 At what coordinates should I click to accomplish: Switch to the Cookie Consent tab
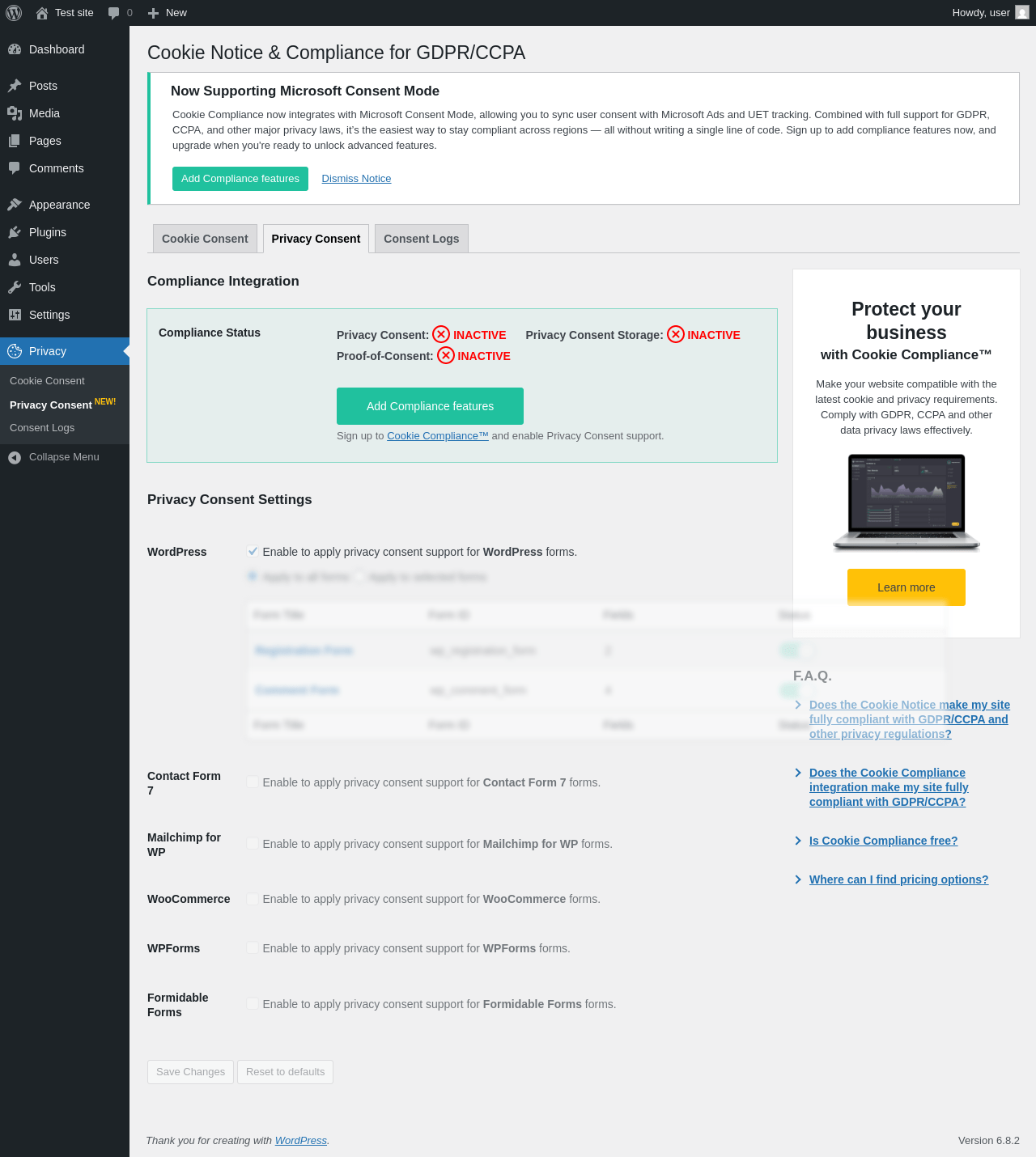[205, 239]
